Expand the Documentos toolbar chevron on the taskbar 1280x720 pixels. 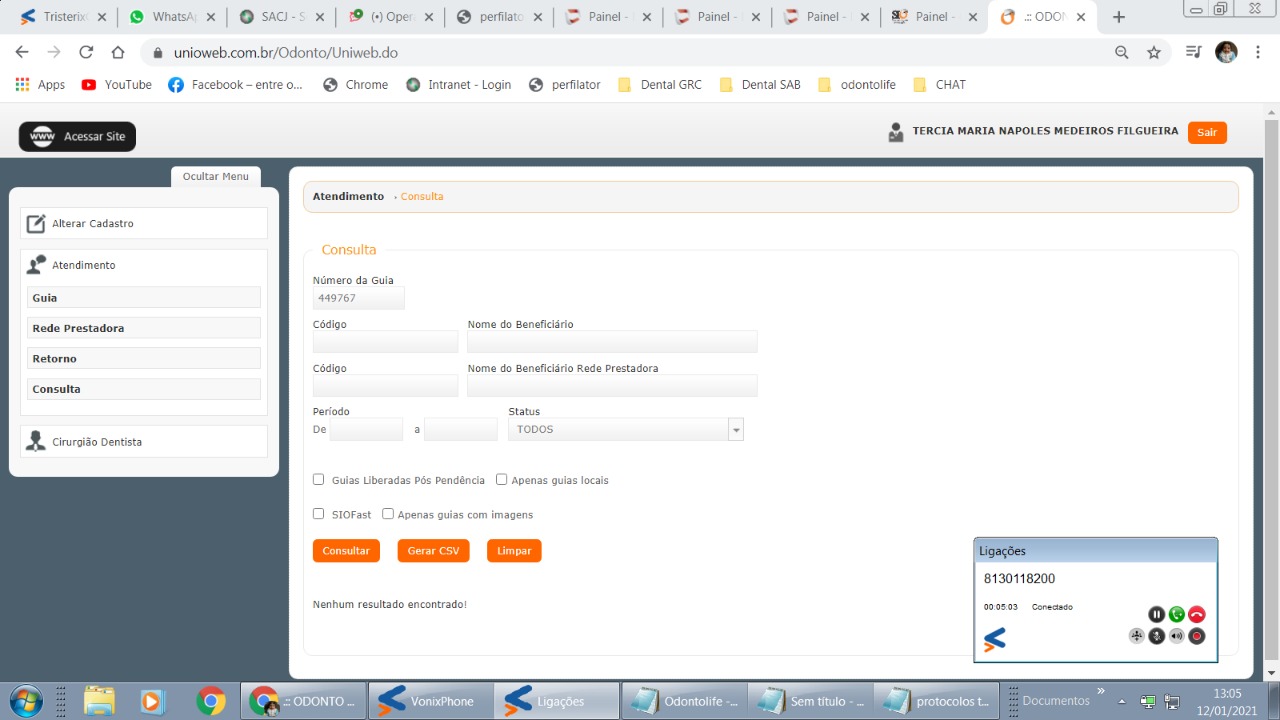[1101, 691]
